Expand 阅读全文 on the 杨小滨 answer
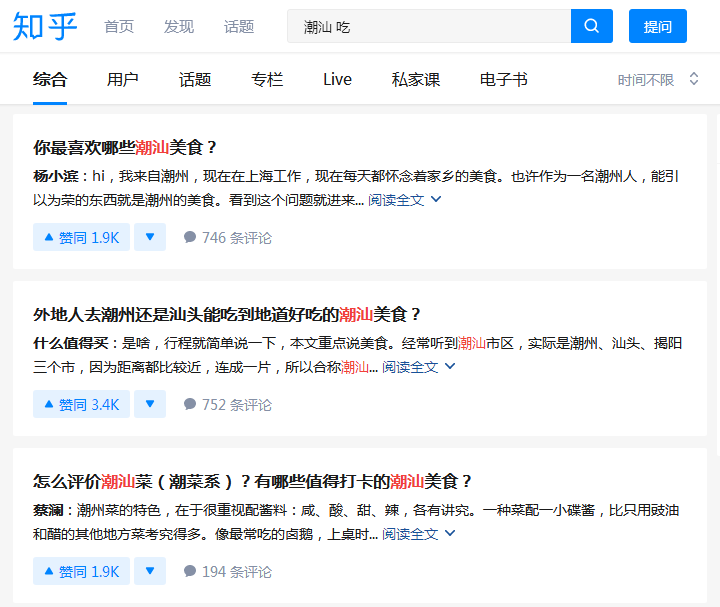 coord(404,200)
